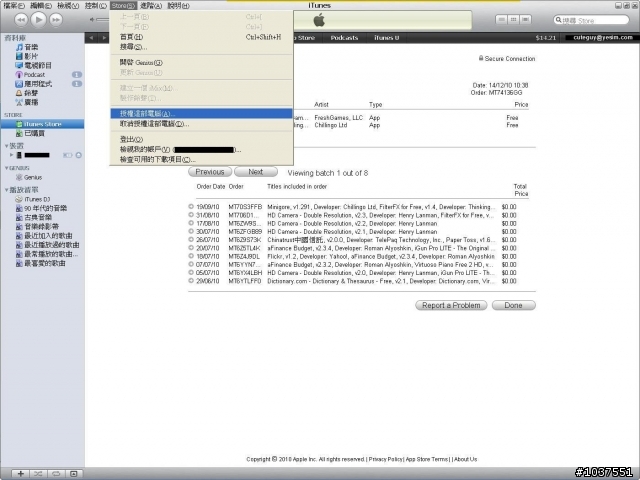Viewport: 640px width, 480px height.
Task: Show artwork viewer button in bottom bar
Action: [74, 473]
